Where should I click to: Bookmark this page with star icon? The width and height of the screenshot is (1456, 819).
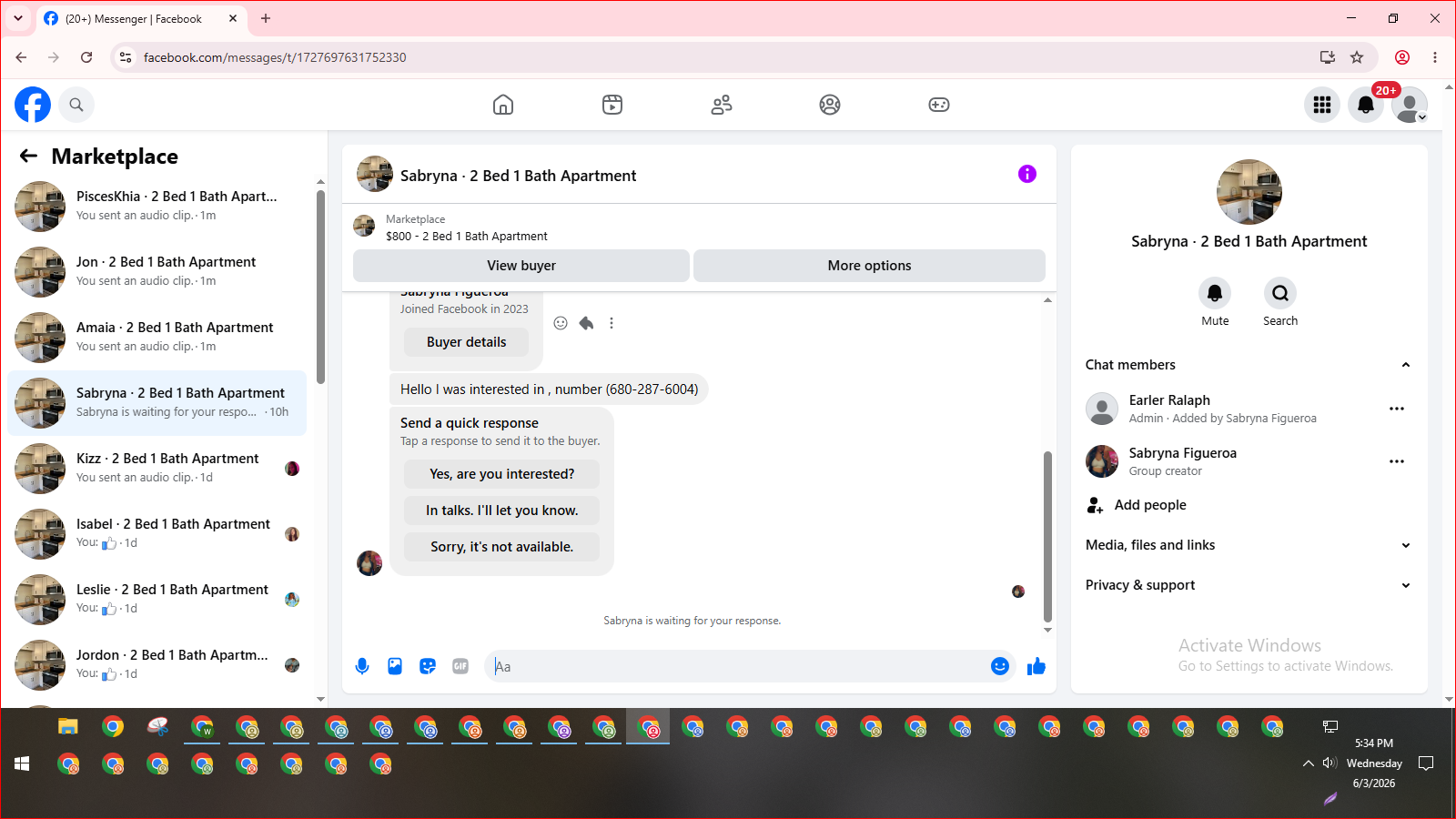1357,57
